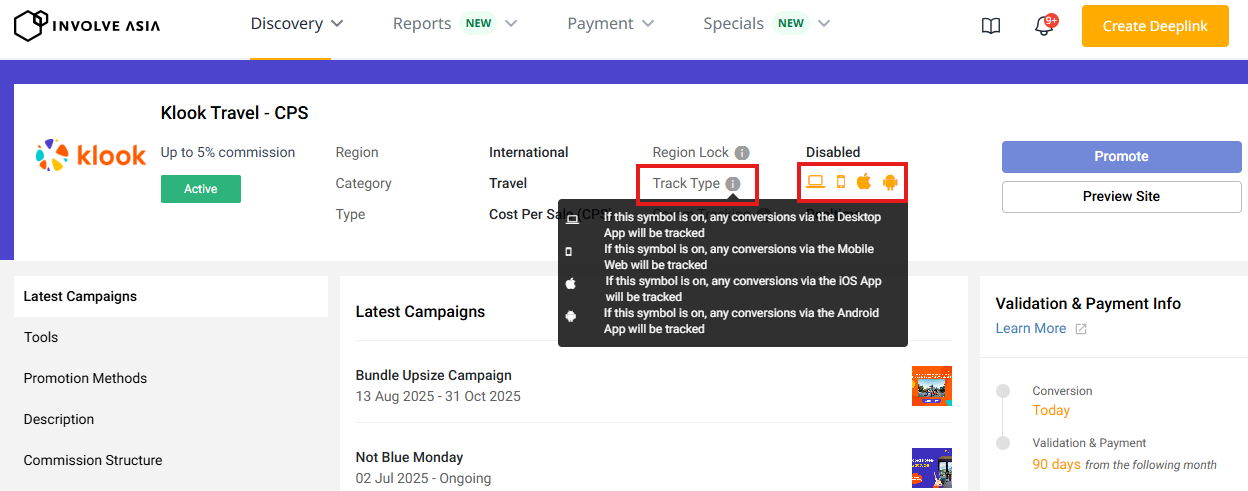Open the Involve Asia logo home link
Screen dimensions: 1248x491
(x=87, y=25)
